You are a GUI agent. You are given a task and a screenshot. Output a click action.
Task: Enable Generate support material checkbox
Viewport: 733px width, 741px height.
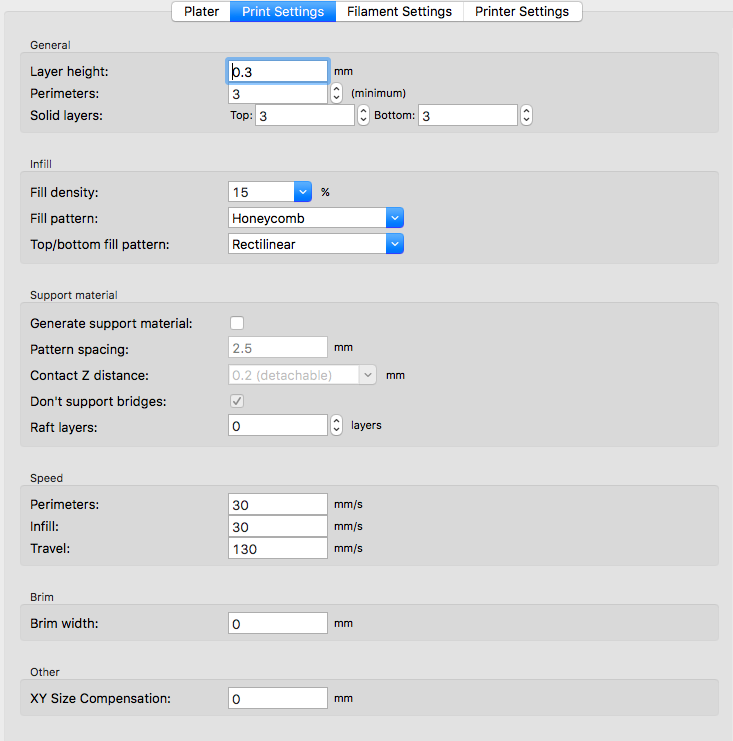[237, 323]
